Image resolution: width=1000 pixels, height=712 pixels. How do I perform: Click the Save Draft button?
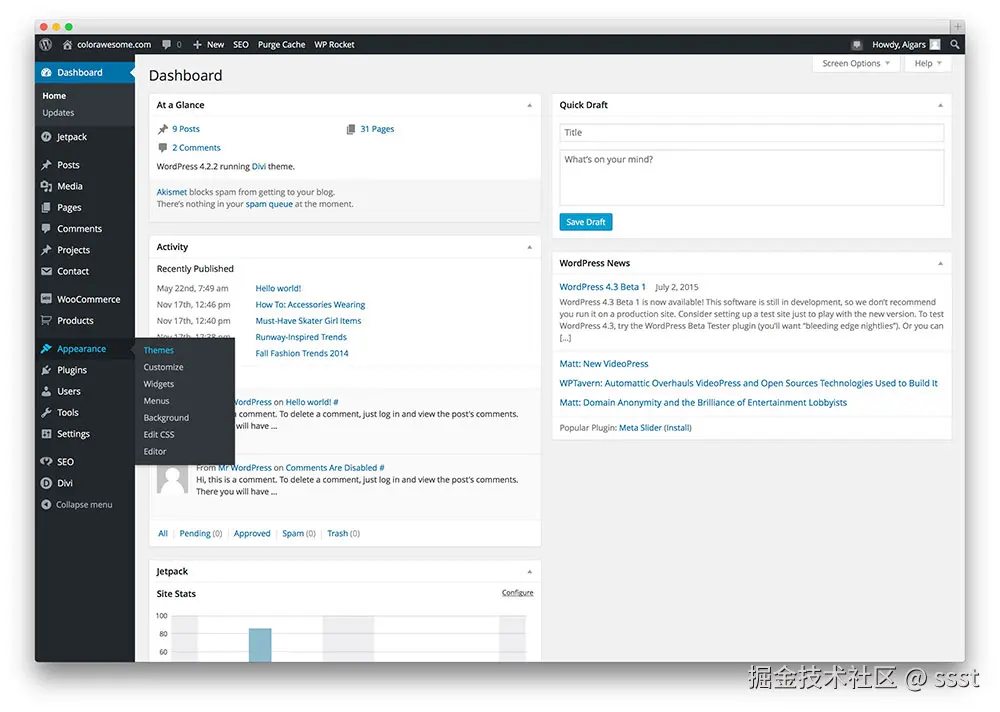coord(585,222)
